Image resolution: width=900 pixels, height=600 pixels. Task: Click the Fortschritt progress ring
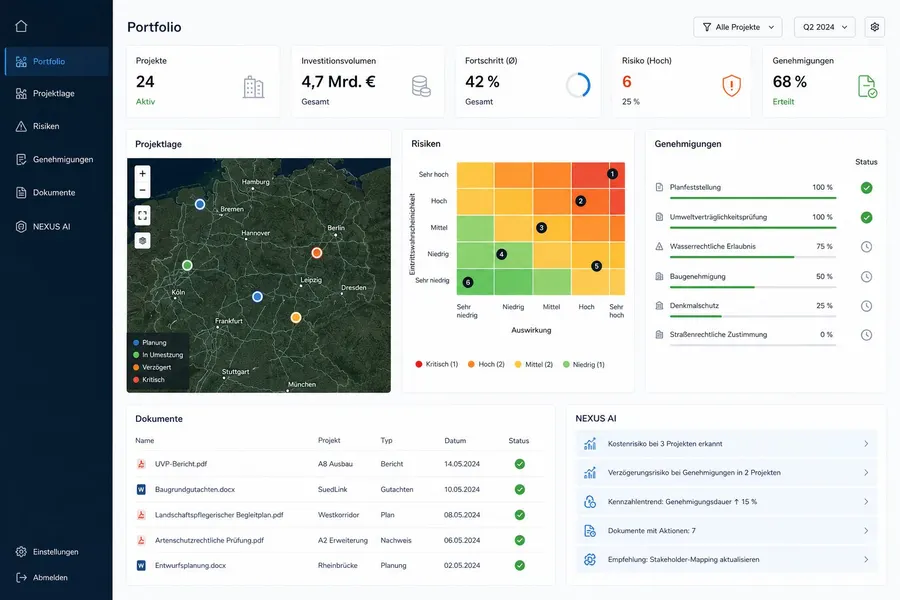[x=578, y=86]
